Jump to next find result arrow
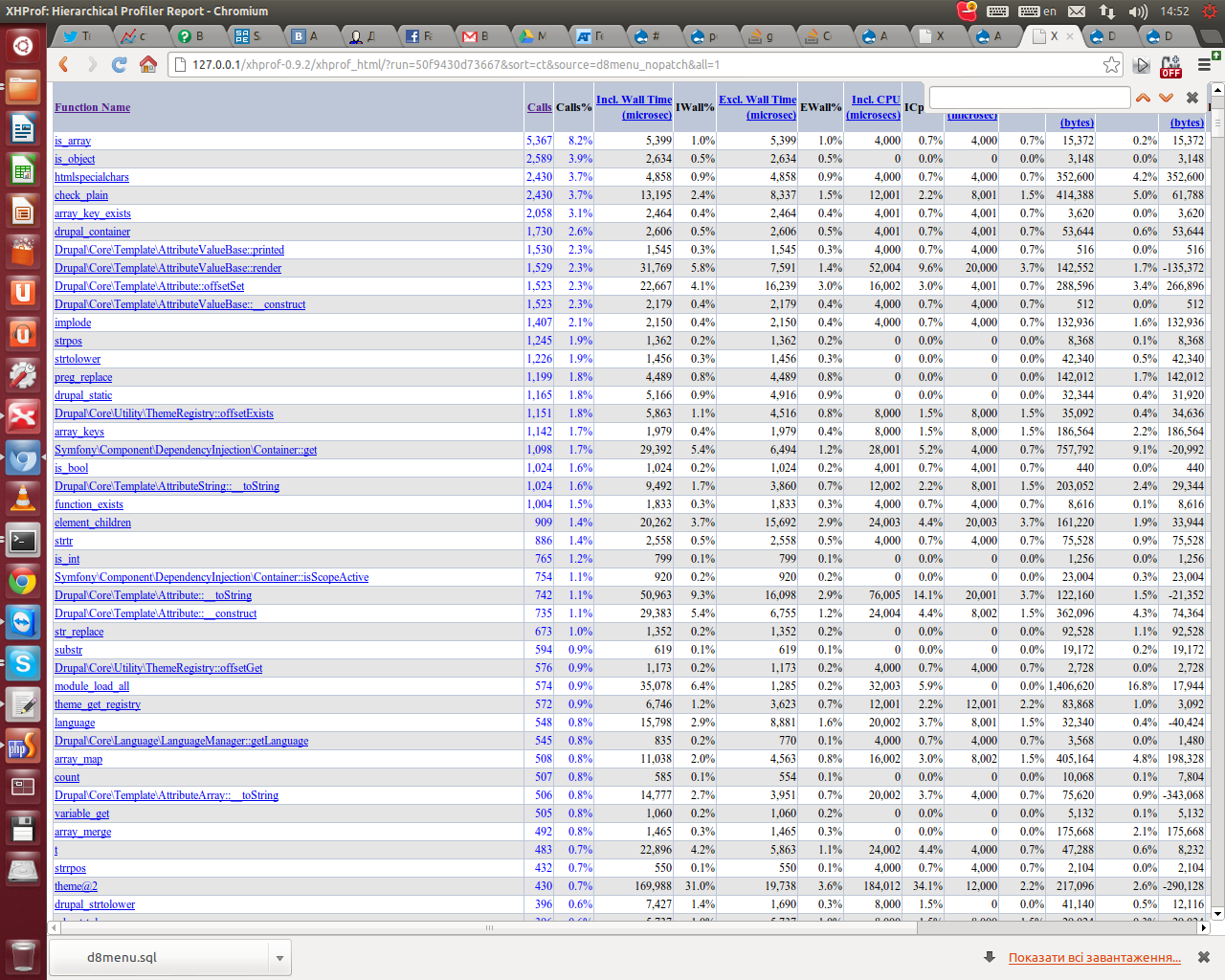Image resolution: width=1225 pixels, height=980 pixels. coord(1166,98)
